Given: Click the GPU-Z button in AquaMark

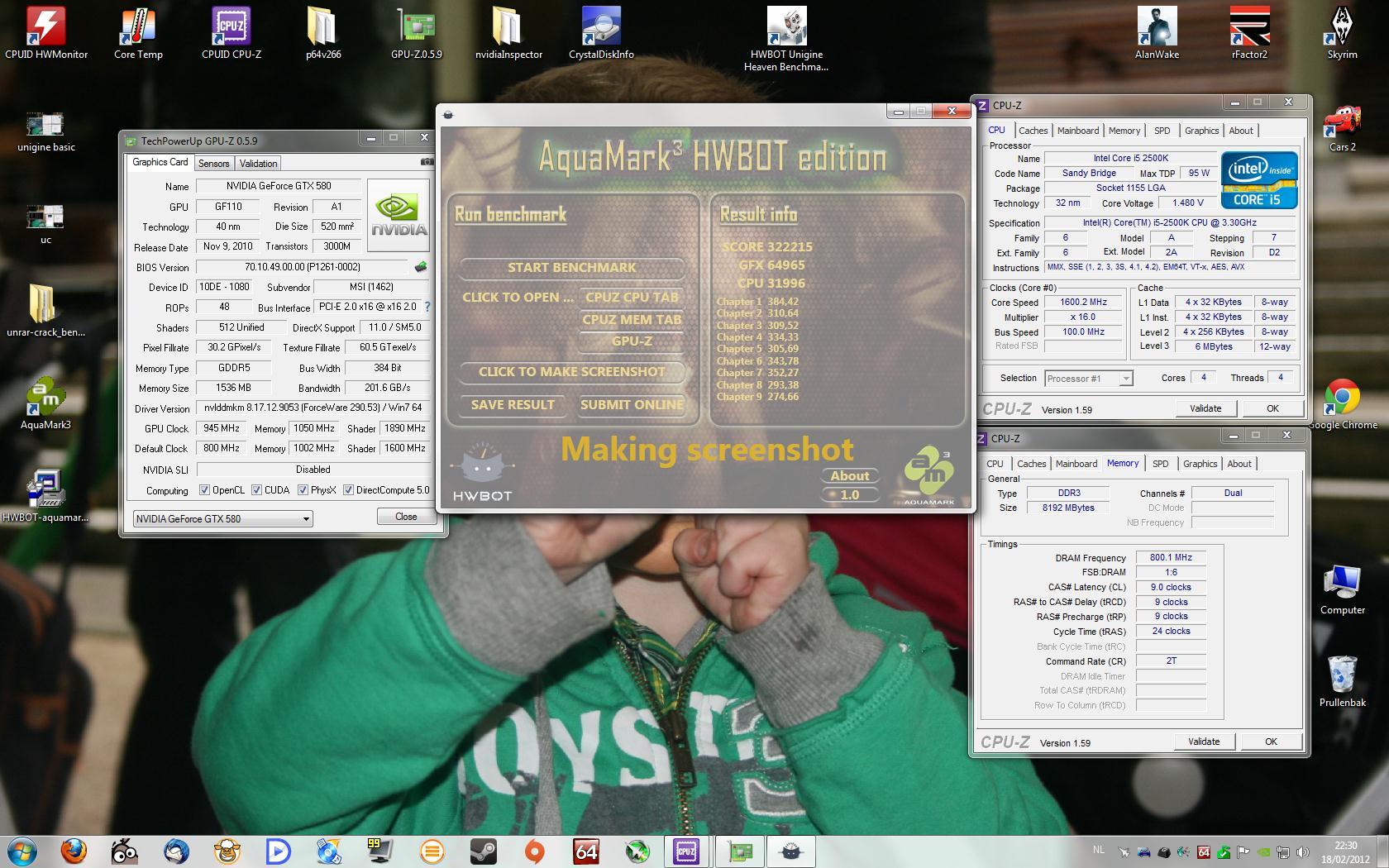Looking at the screenshot, I should [632, 341].
